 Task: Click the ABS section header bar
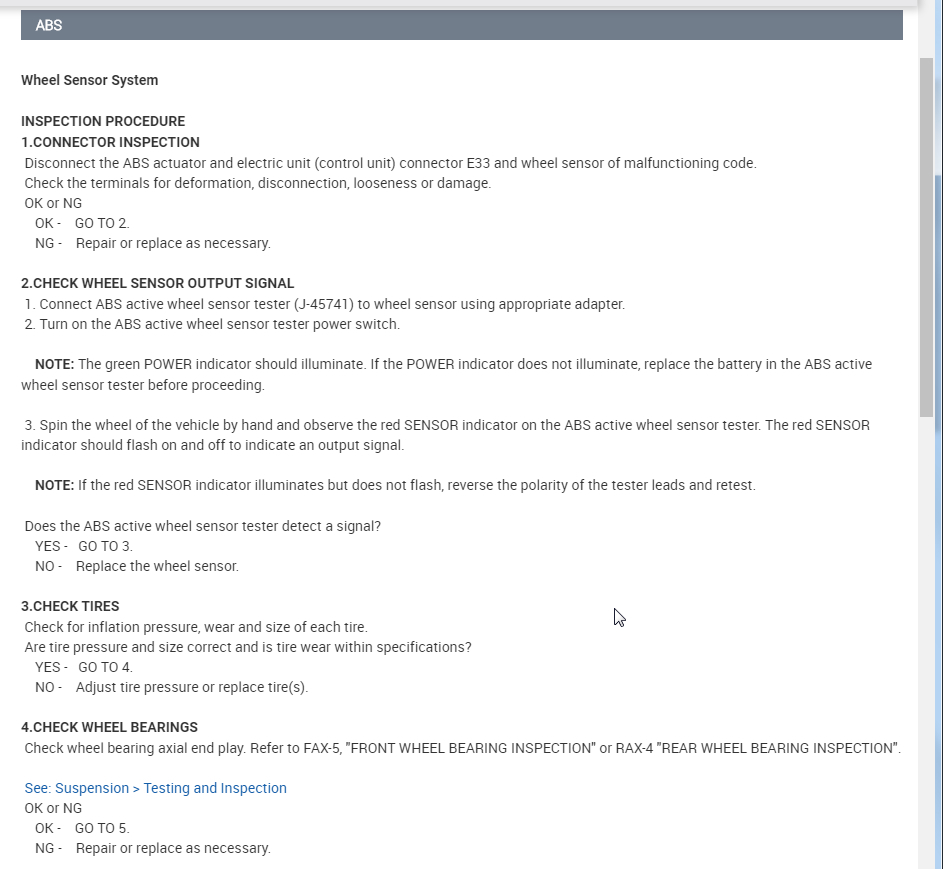(461, 25)
